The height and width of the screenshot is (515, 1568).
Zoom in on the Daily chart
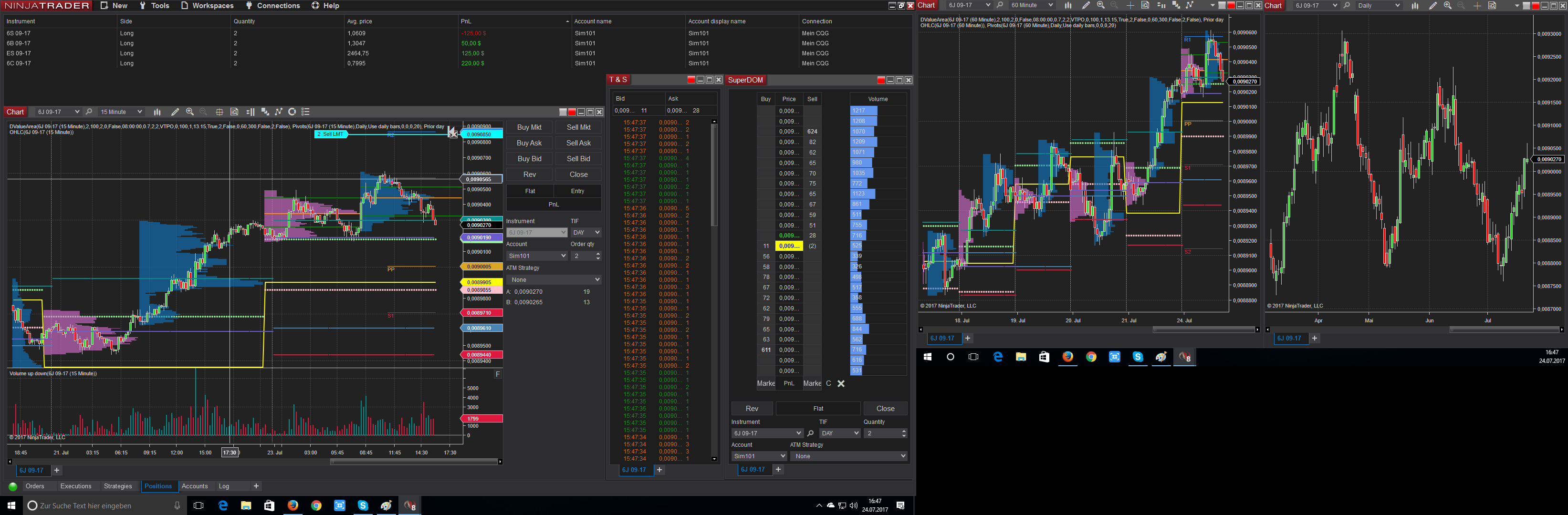pyautogui.click(x=1447, y=5)
